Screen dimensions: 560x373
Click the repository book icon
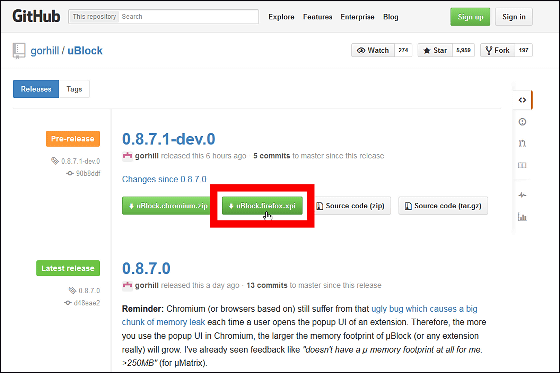(x=19, y=51)
